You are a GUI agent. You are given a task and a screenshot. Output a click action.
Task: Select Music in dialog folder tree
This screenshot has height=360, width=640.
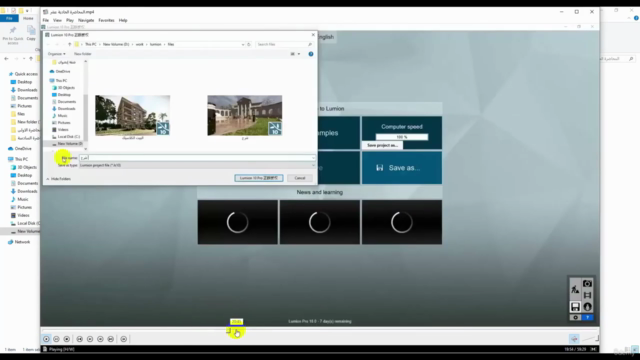point(60,116)
